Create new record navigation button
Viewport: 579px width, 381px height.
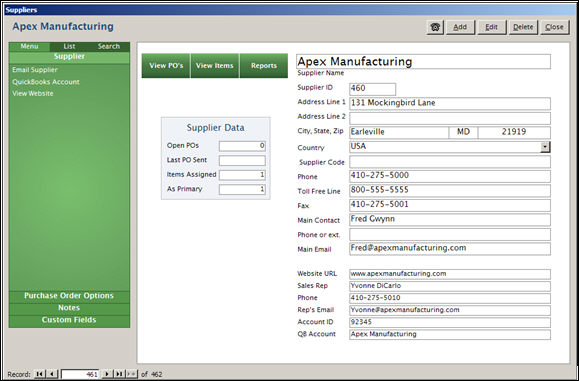point(131,374)
